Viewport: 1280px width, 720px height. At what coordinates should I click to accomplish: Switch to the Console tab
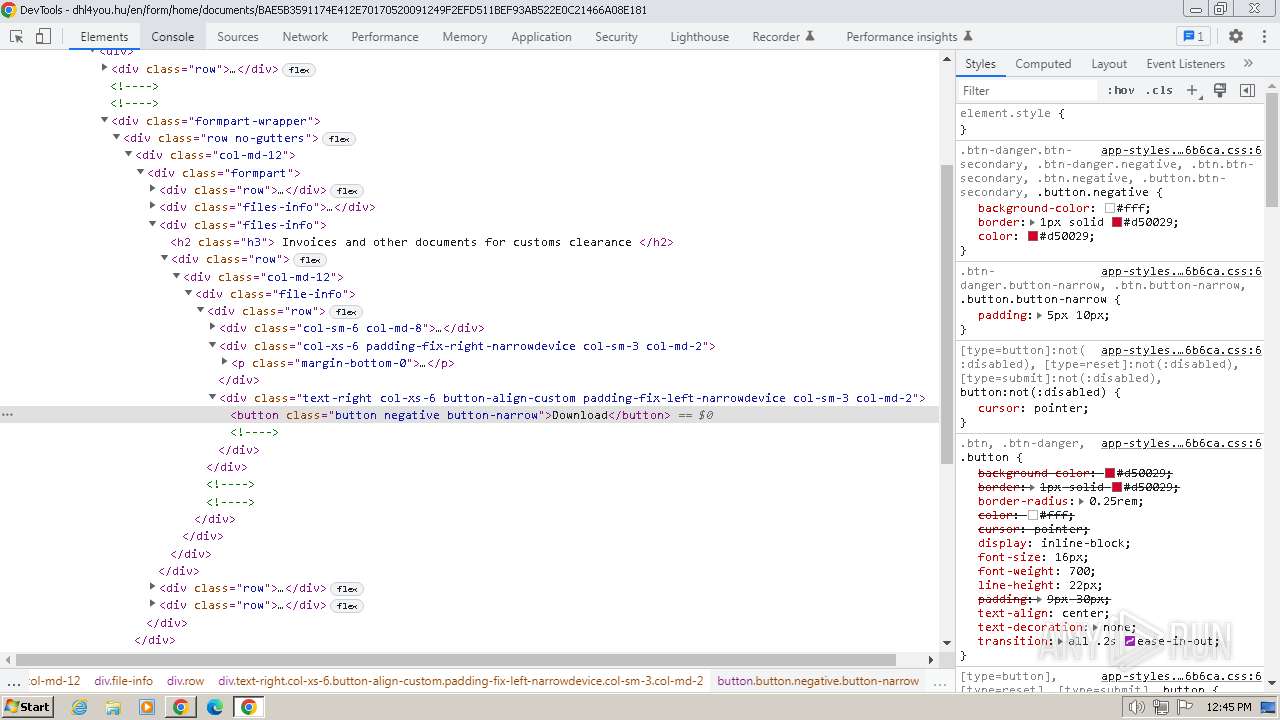[x=173, y=36]
